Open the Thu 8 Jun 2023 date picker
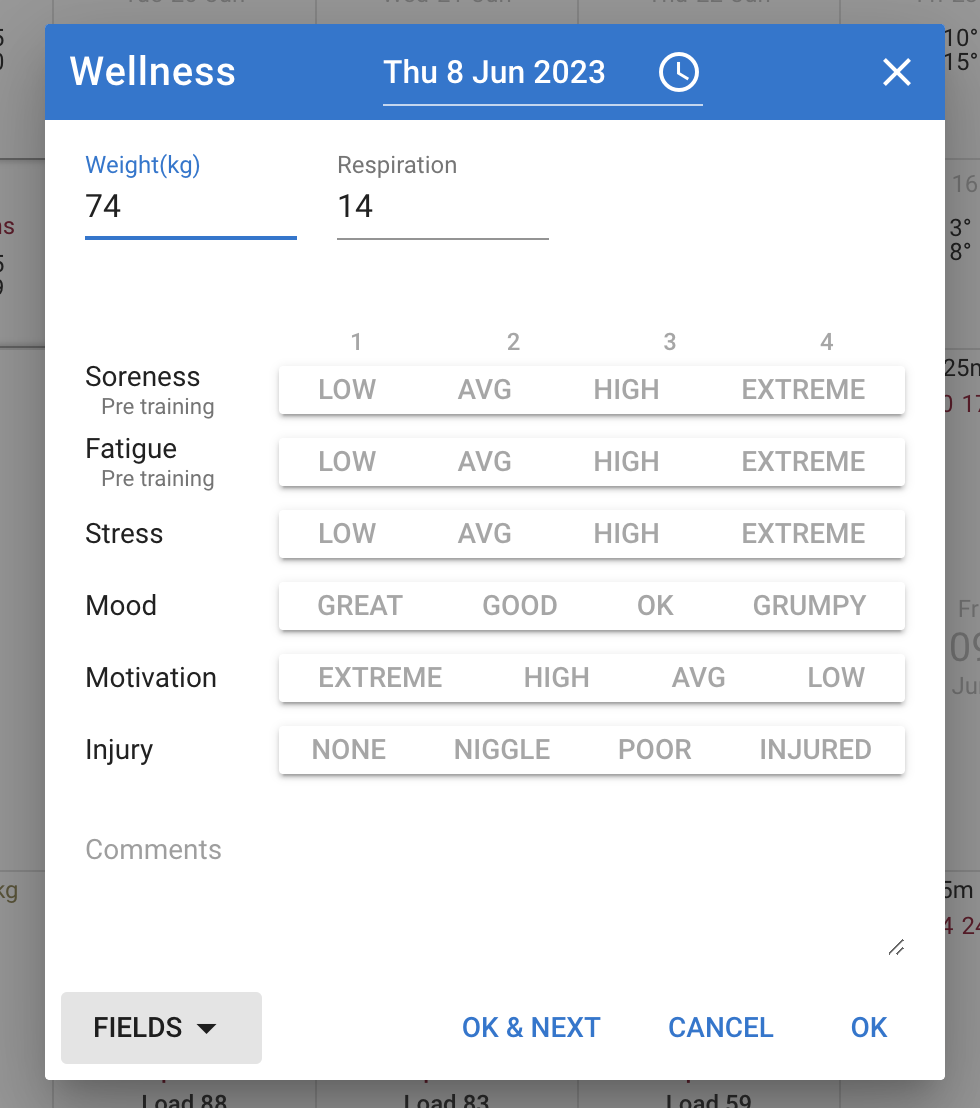Image resolution: width=980 pixels, height=1108 pixels. [x=494, y=72]
